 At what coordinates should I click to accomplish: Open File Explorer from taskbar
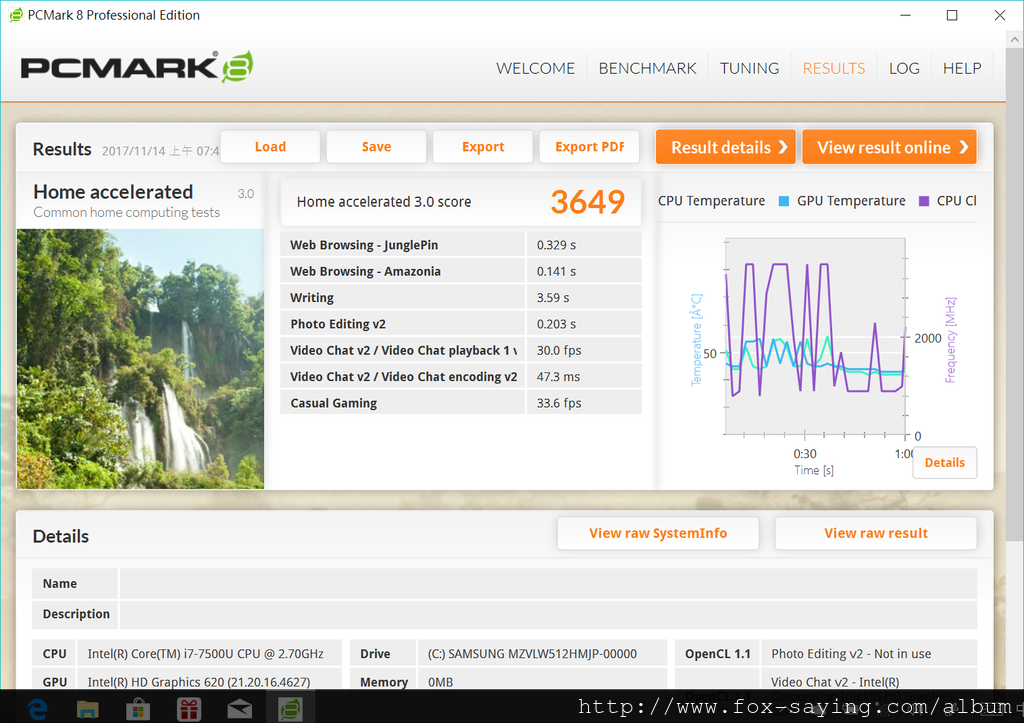coord(88,709)
